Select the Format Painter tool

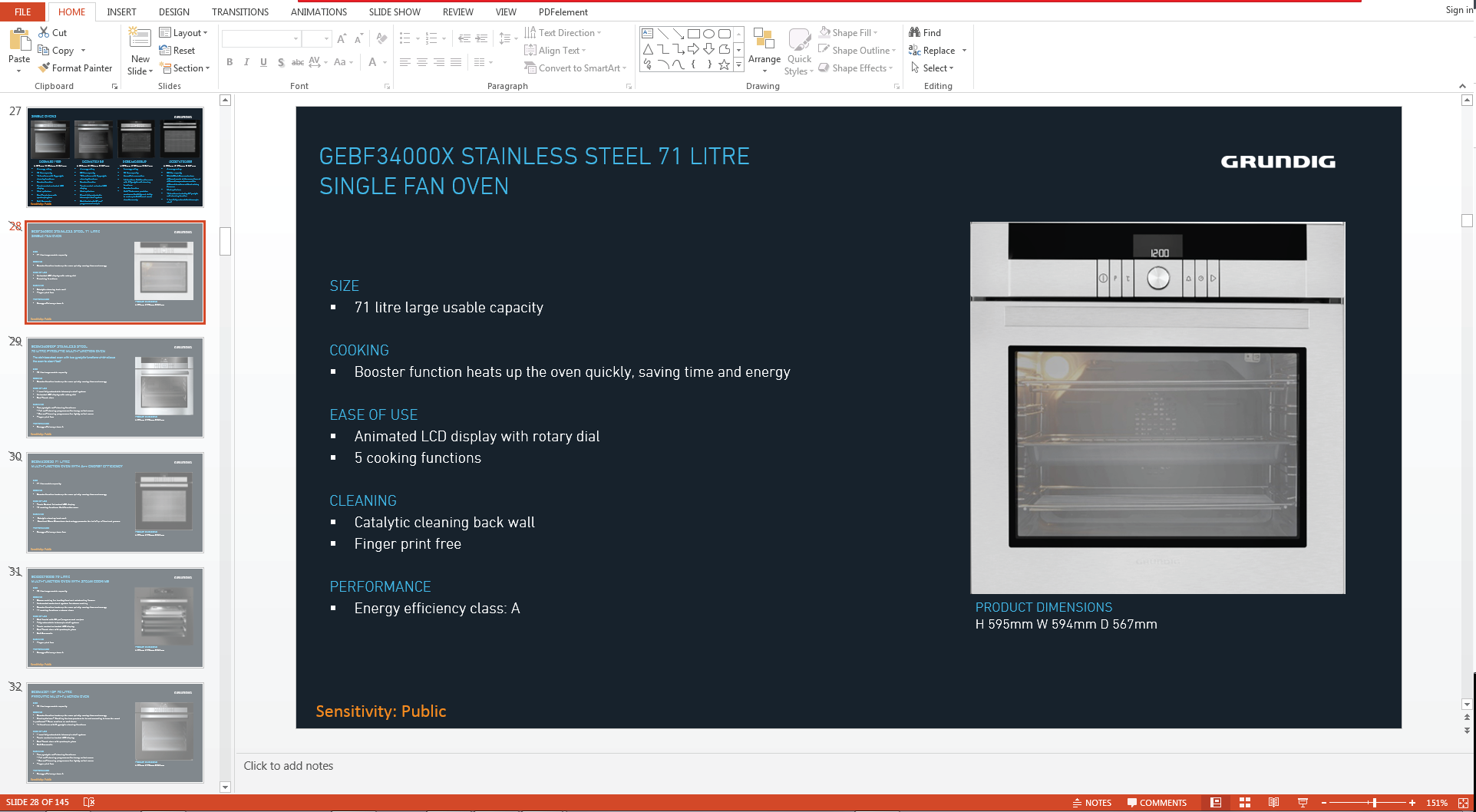(75, 68)
